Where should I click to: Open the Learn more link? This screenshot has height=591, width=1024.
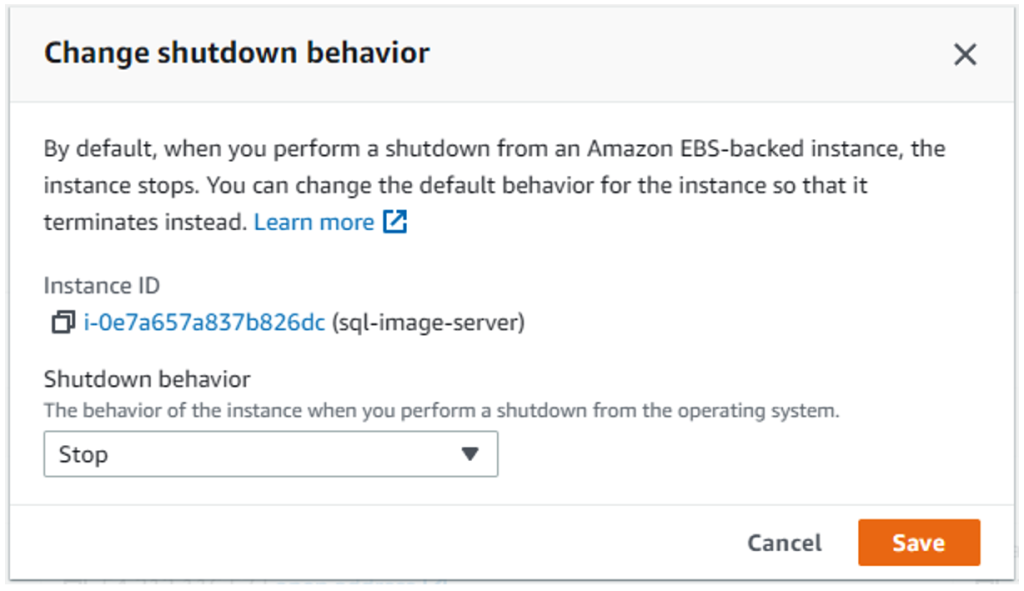click(x=313, y=222)
